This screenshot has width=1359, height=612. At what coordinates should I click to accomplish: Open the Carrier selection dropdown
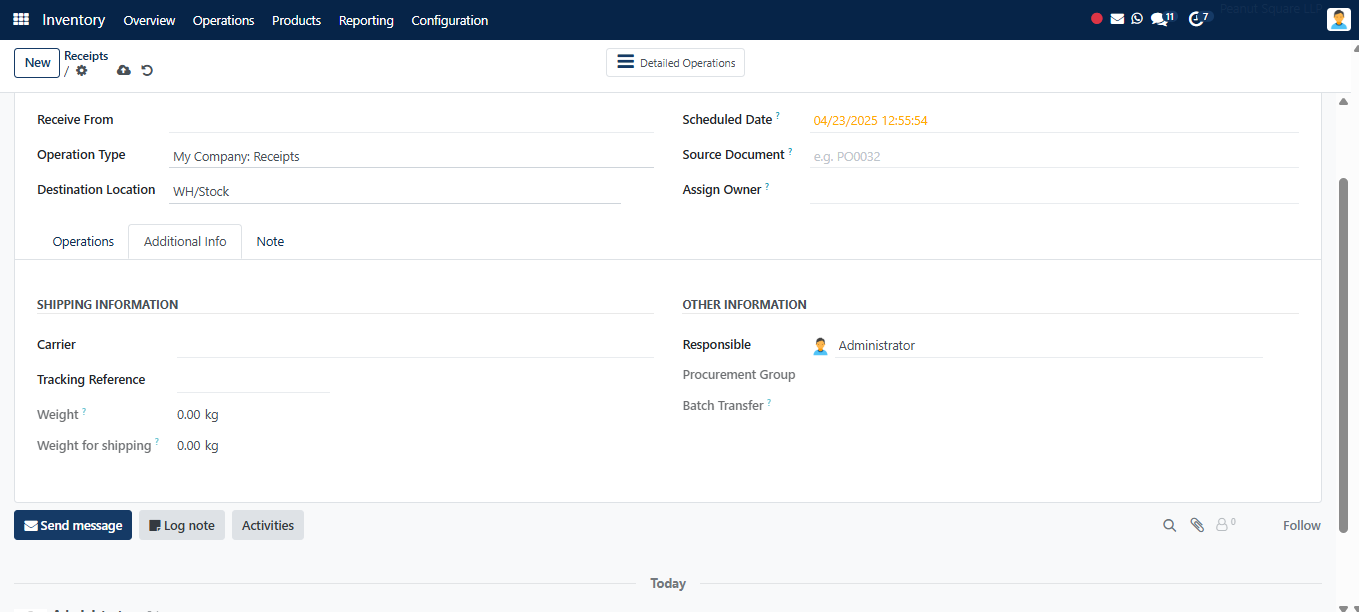click(x=415, y=345)
